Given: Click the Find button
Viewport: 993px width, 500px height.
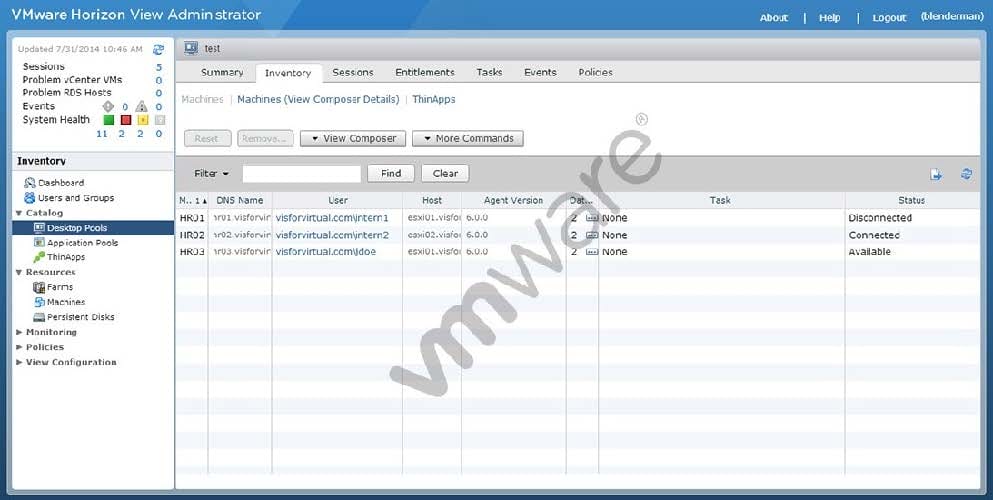Looking at the screenshot, I should pos(391,173).
